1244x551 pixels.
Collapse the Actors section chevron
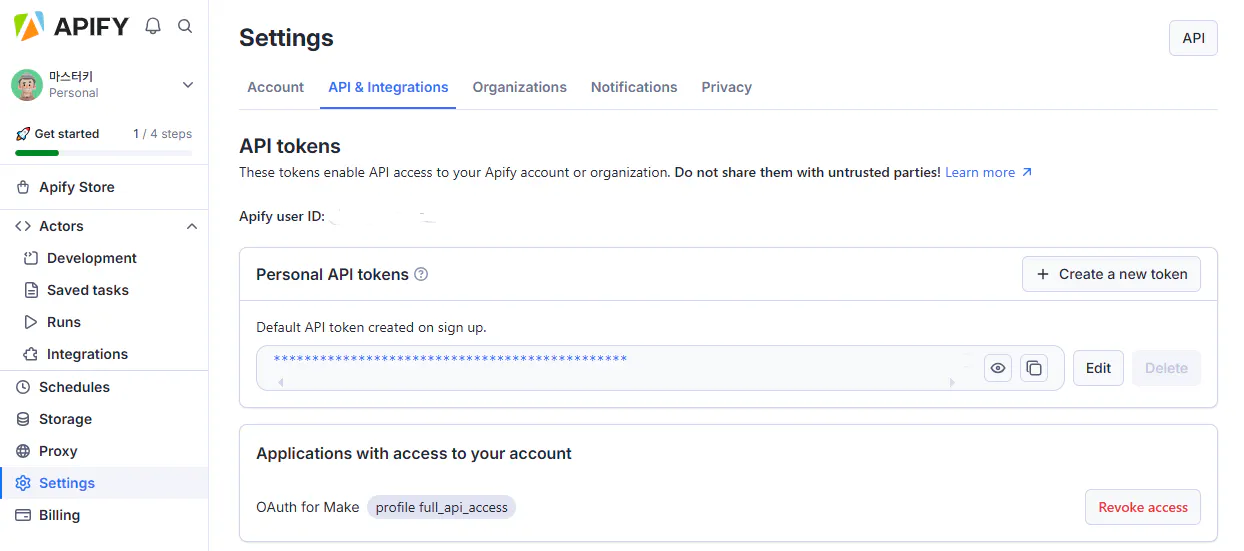[x=192, y=226]
